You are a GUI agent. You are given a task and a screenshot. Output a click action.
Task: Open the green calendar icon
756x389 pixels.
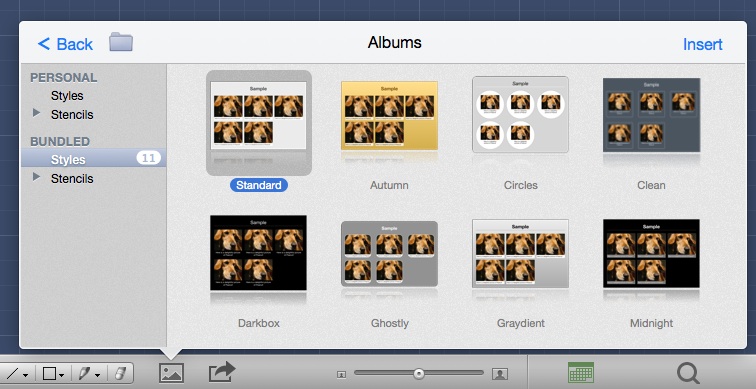click(x=581, y=373)
